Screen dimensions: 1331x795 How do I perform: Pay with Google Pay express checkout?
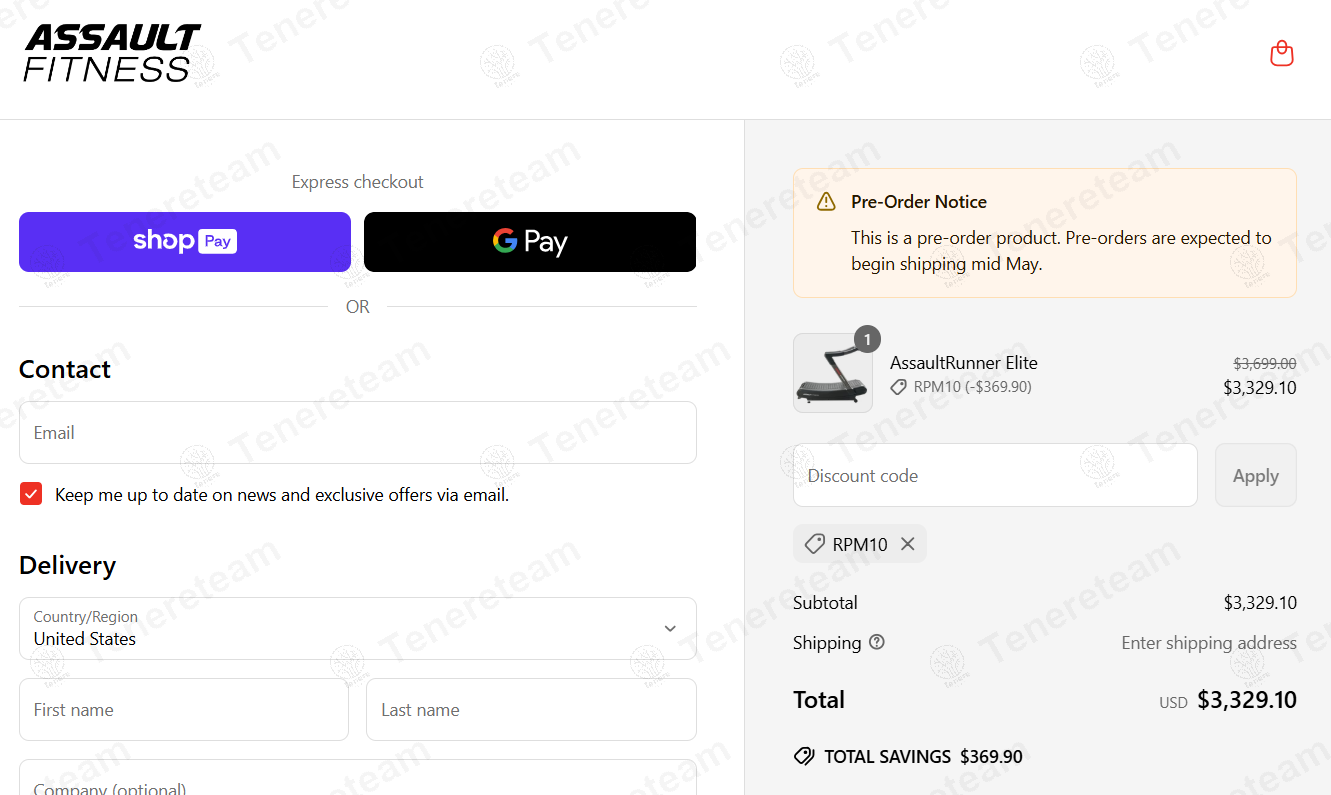pyautogui.click(x=530, y=242)
